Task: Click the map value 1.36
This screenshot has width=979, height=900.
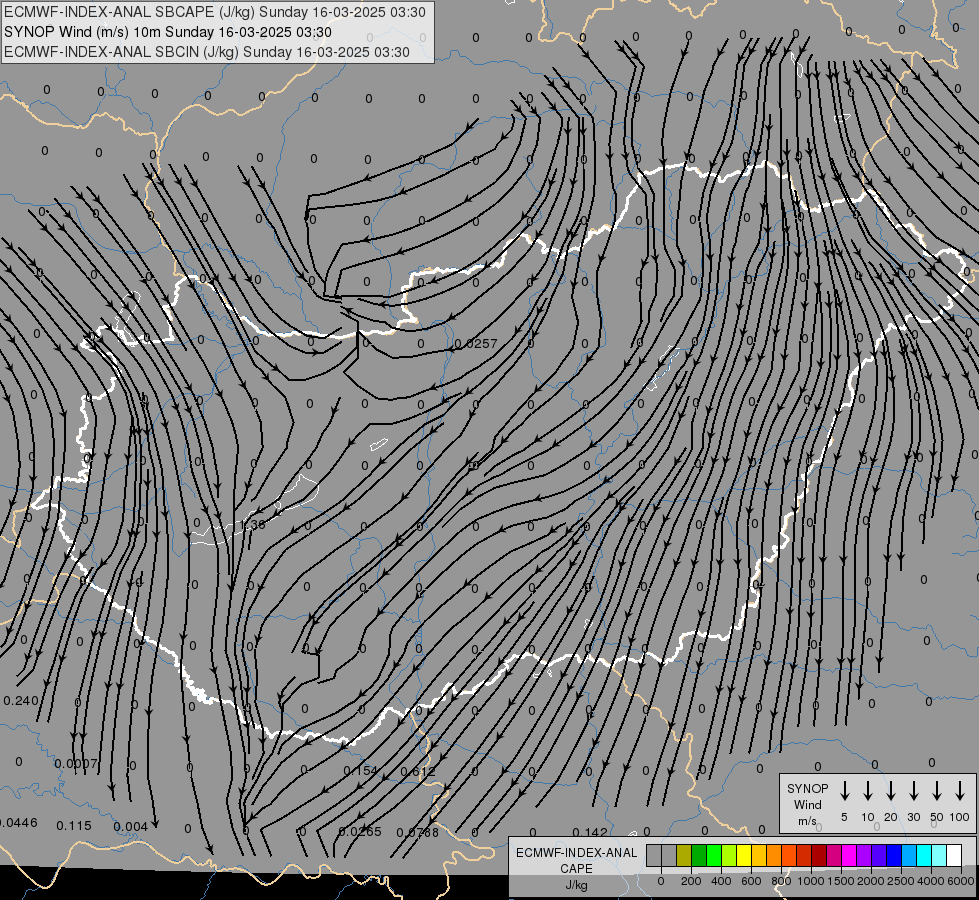Action: [253, 525]
